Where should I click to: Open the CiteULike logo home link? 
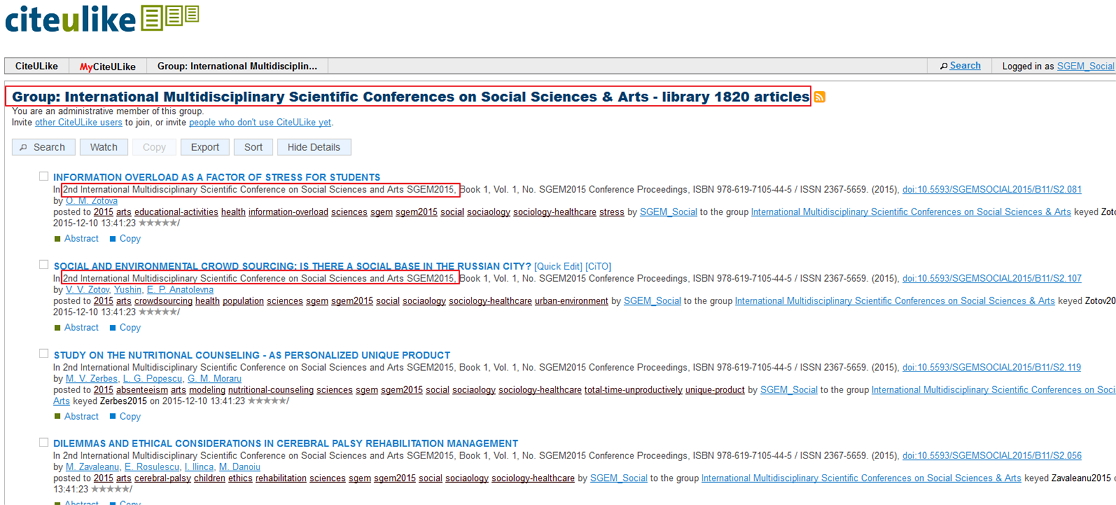102,18
